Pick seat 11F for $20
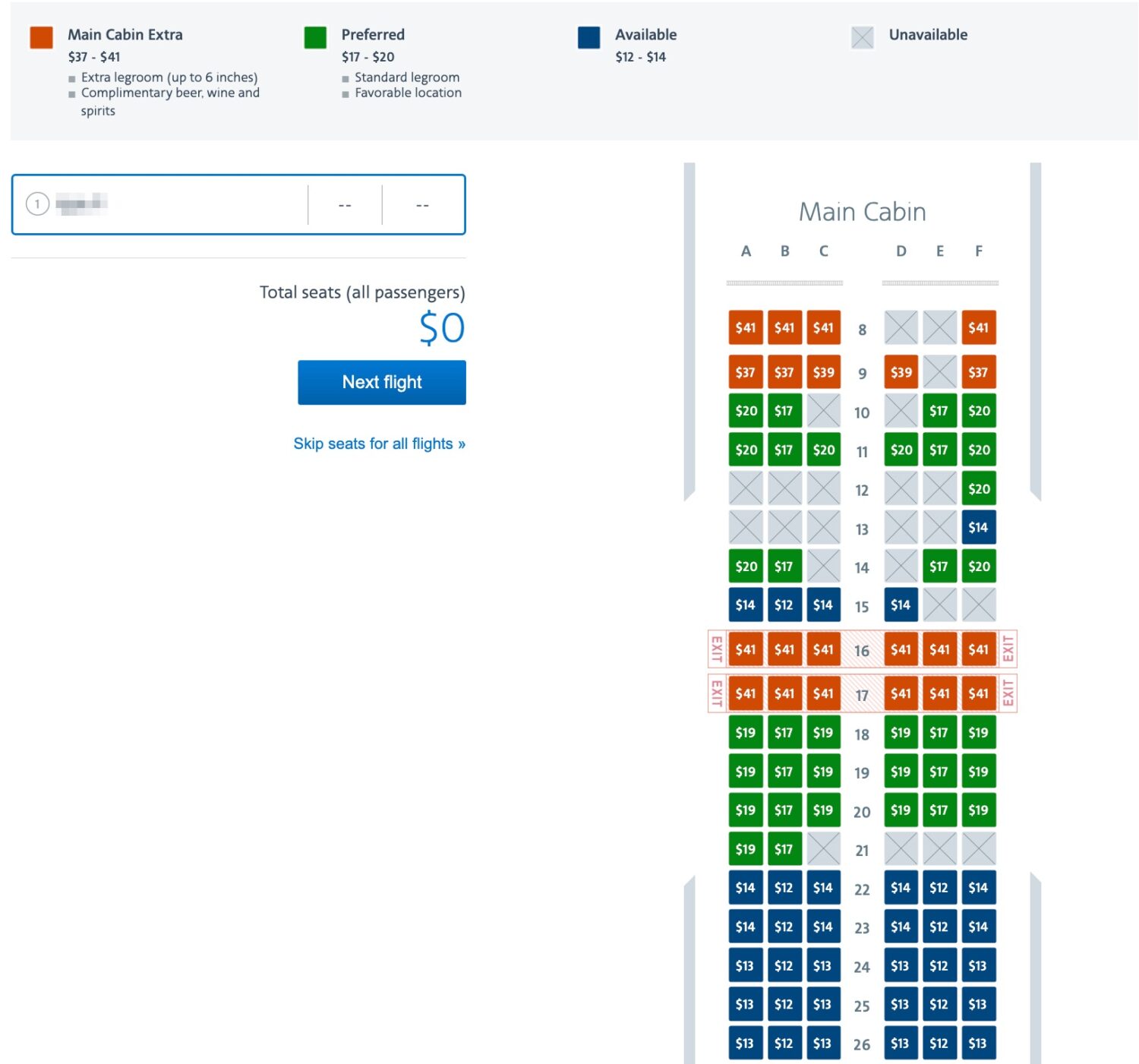The width and height of the screenshot is (1139, 1064). click(x=979, y=450)
